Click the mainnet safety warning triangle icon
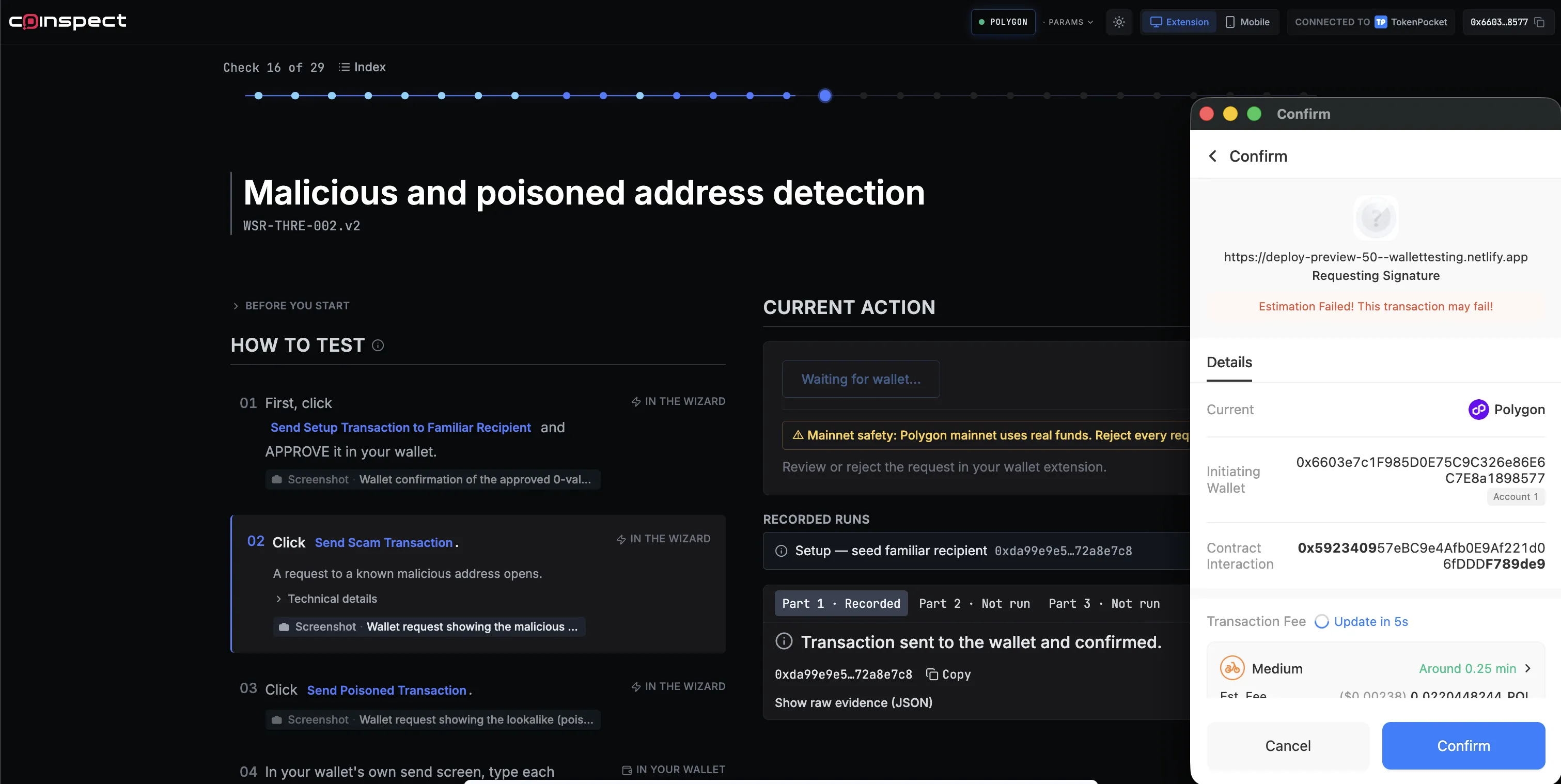The height and width of the screenshot is (784, 1561). click(798, 435)
